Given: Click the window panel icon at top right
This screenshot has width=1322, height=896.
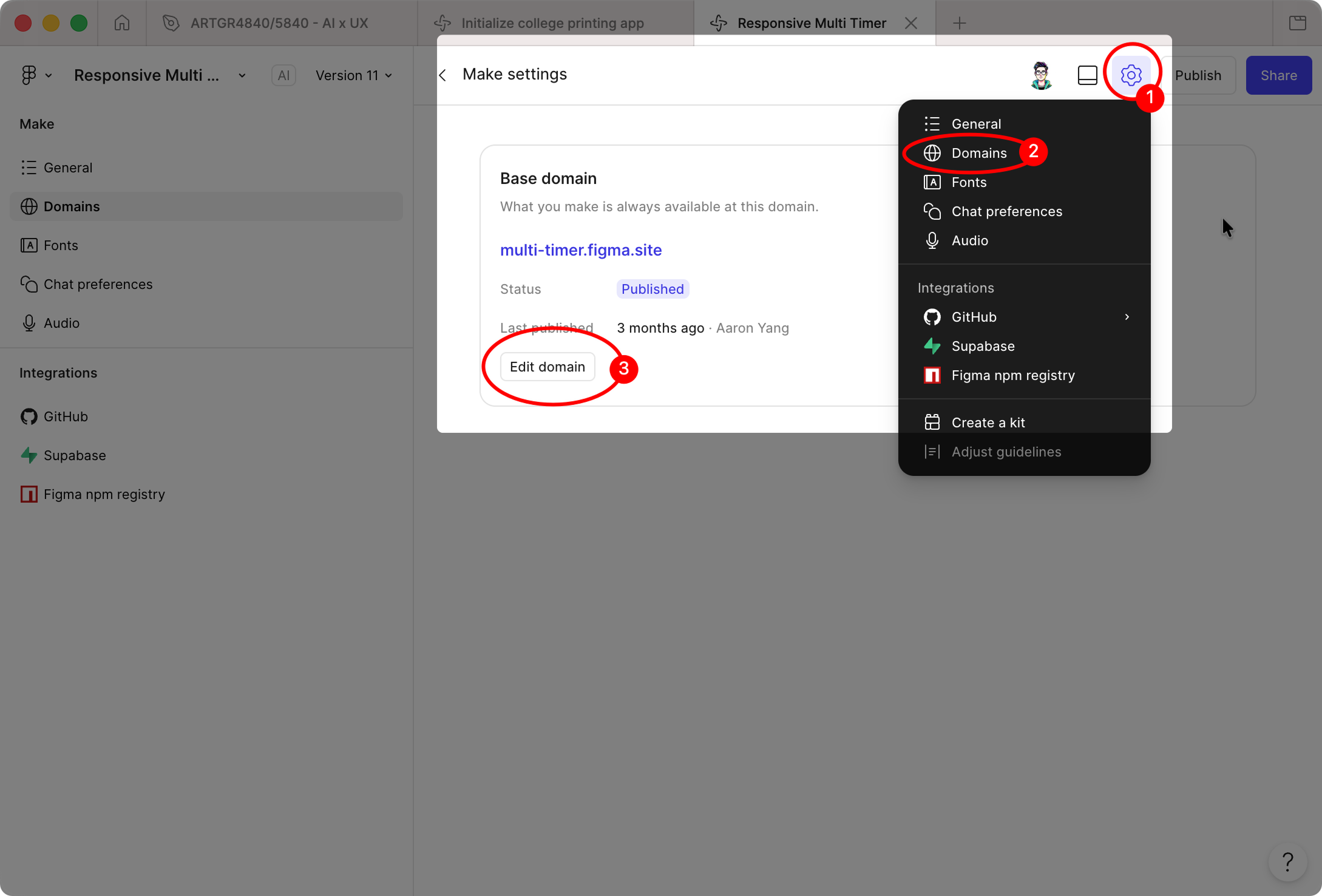Looking at the screenshot, I should click(x=1298, y=23).
